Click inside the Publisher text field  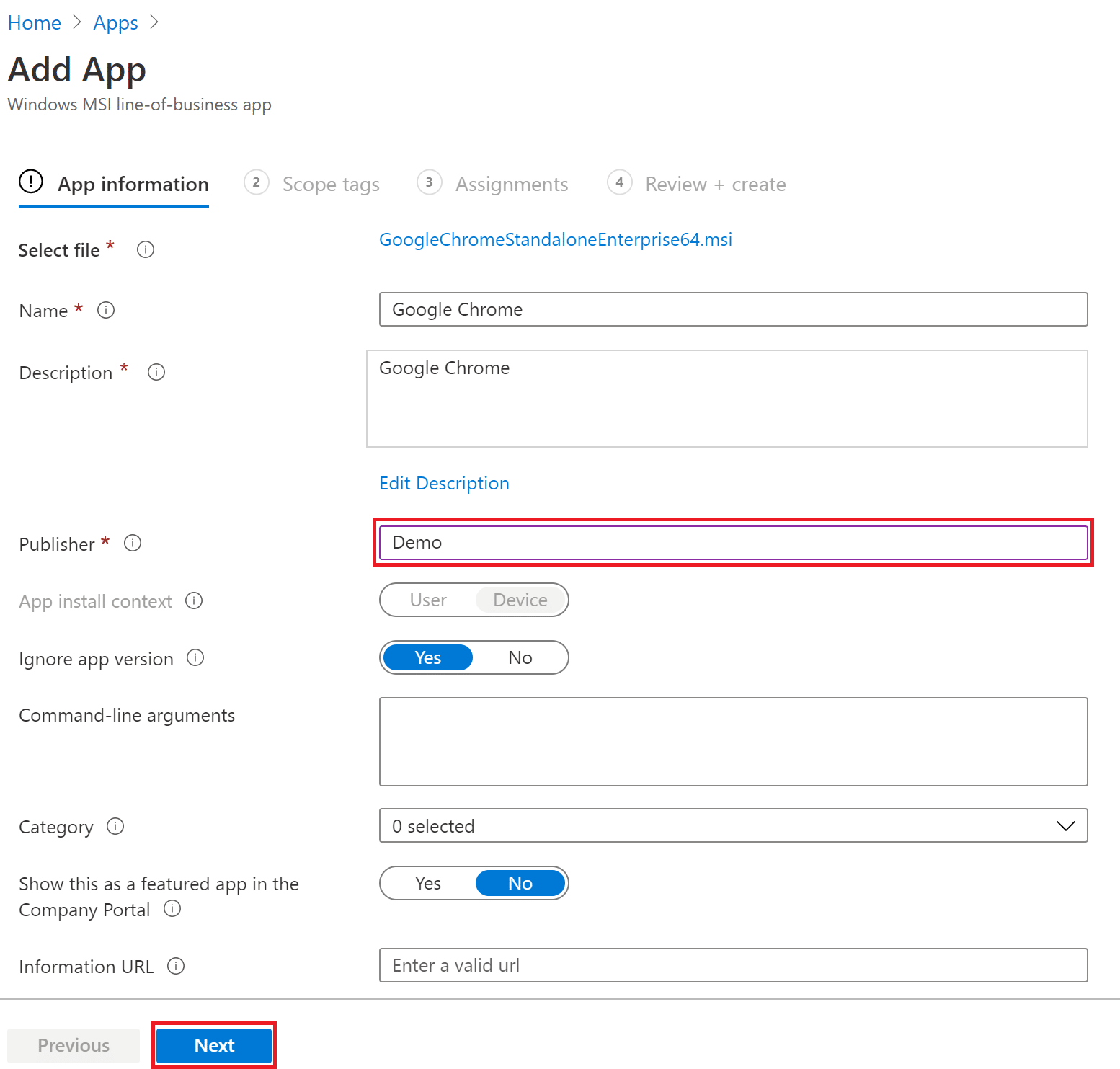[733, 542]
